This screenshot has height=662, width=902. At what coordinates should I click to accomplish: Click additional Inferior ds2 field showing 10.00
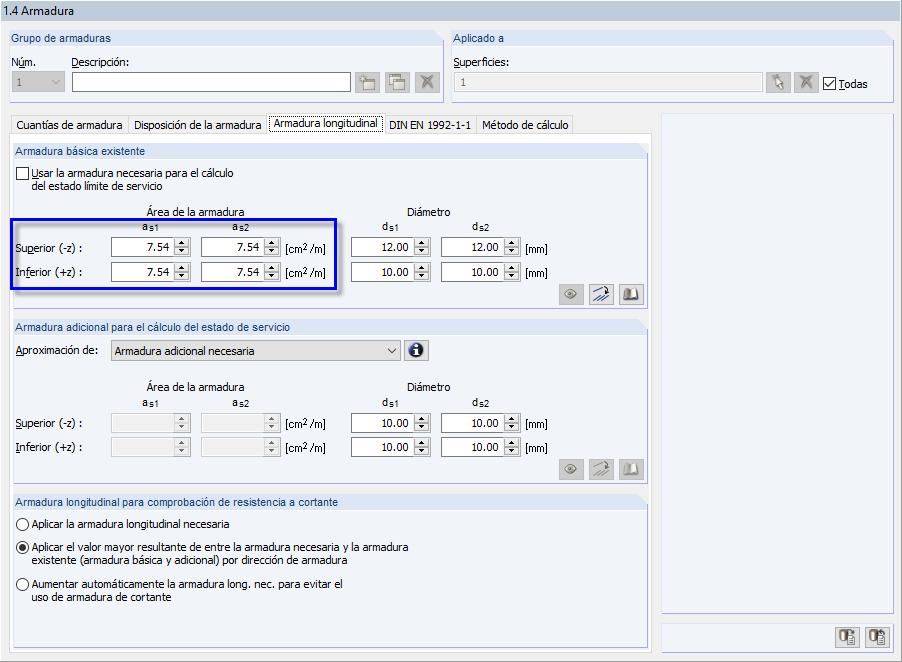473,447
